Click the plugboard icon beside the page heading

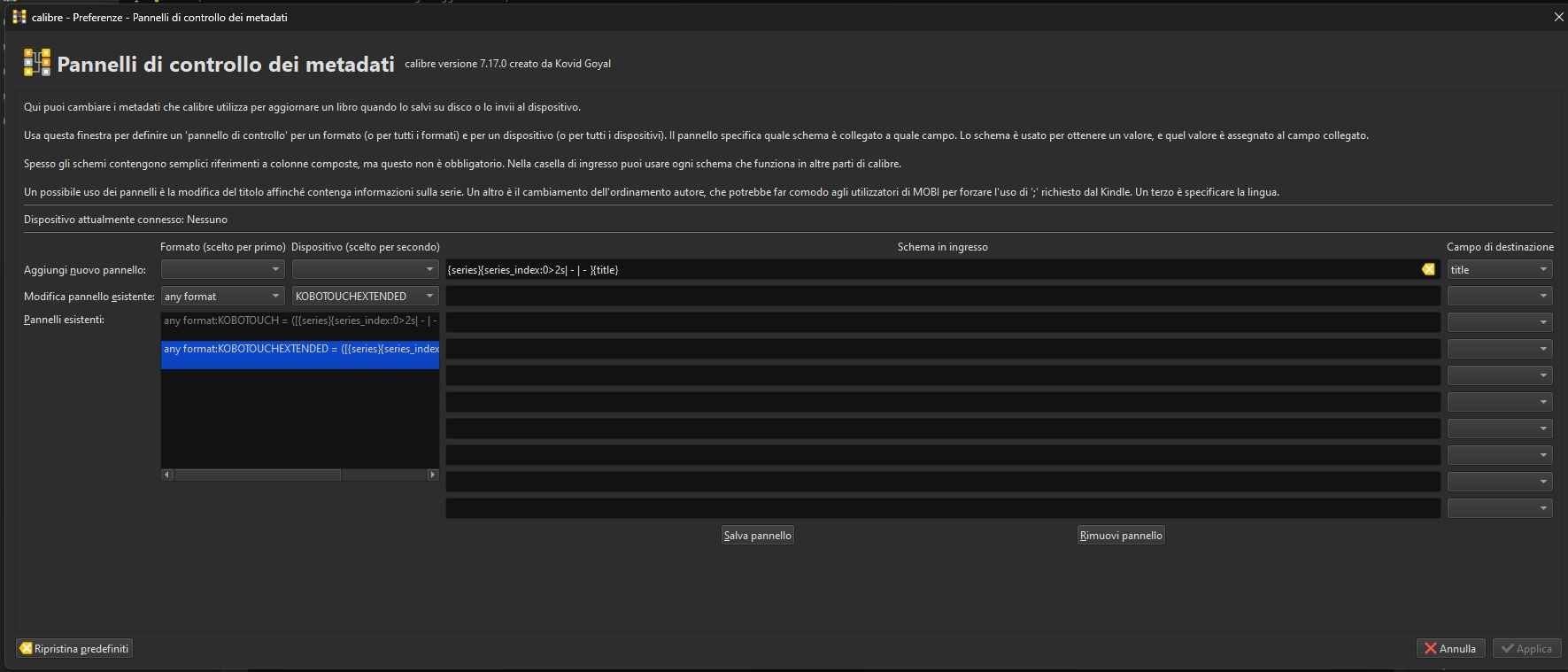(x=37, y=63)
